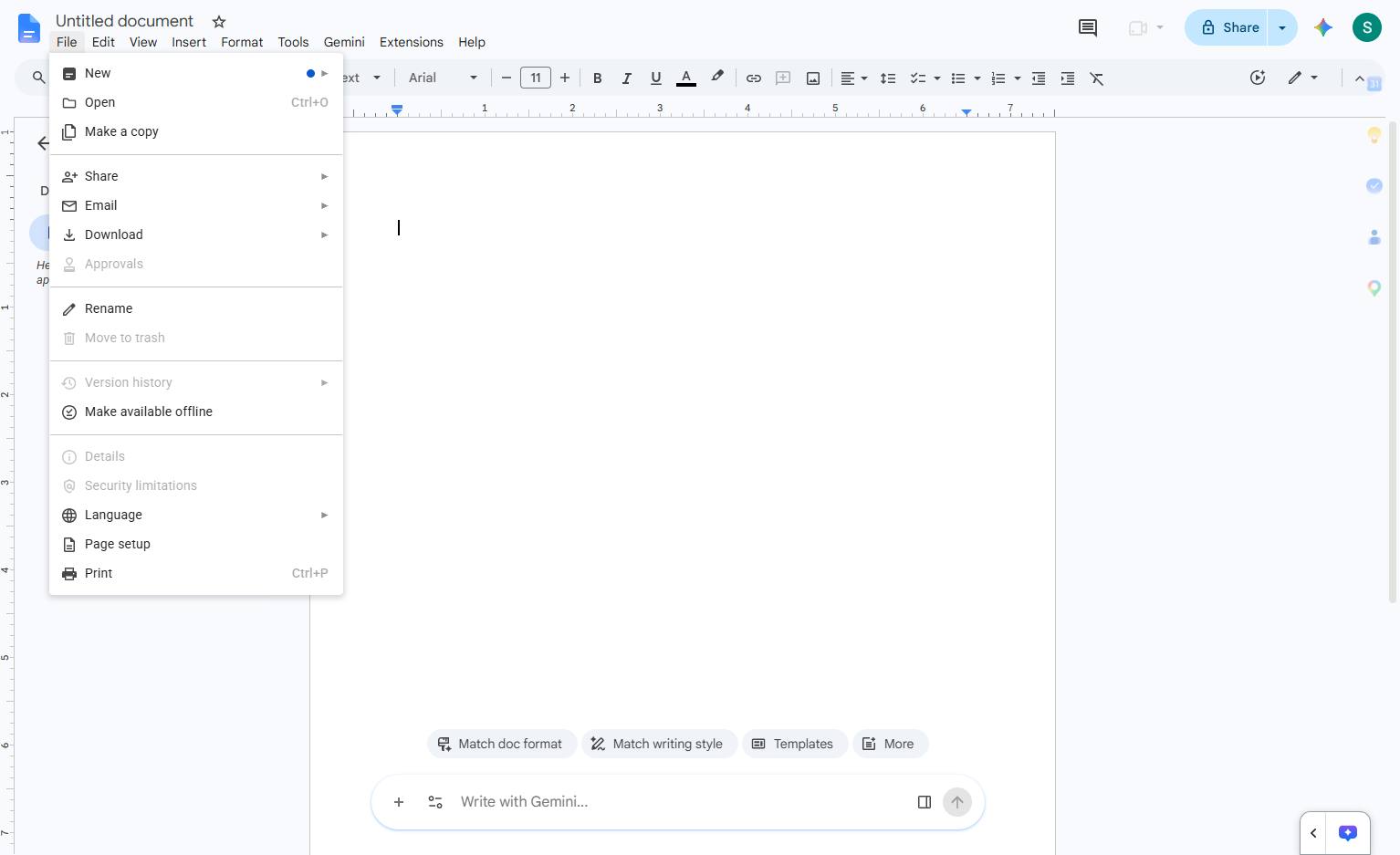The height and width of the screenshot is (855, 1400).
Task: Open the Google Maps sidebar icon
Action: pyautogui.click(x=1374, y=288)
